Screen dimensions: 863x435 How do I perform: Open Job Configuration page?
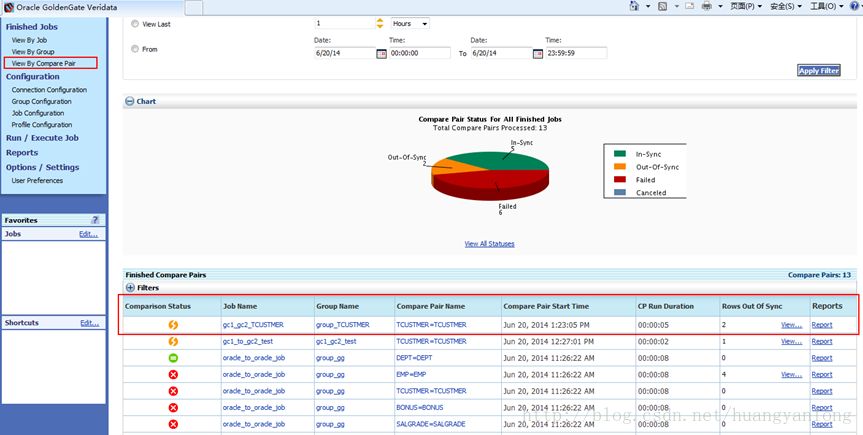pos(38,113)
